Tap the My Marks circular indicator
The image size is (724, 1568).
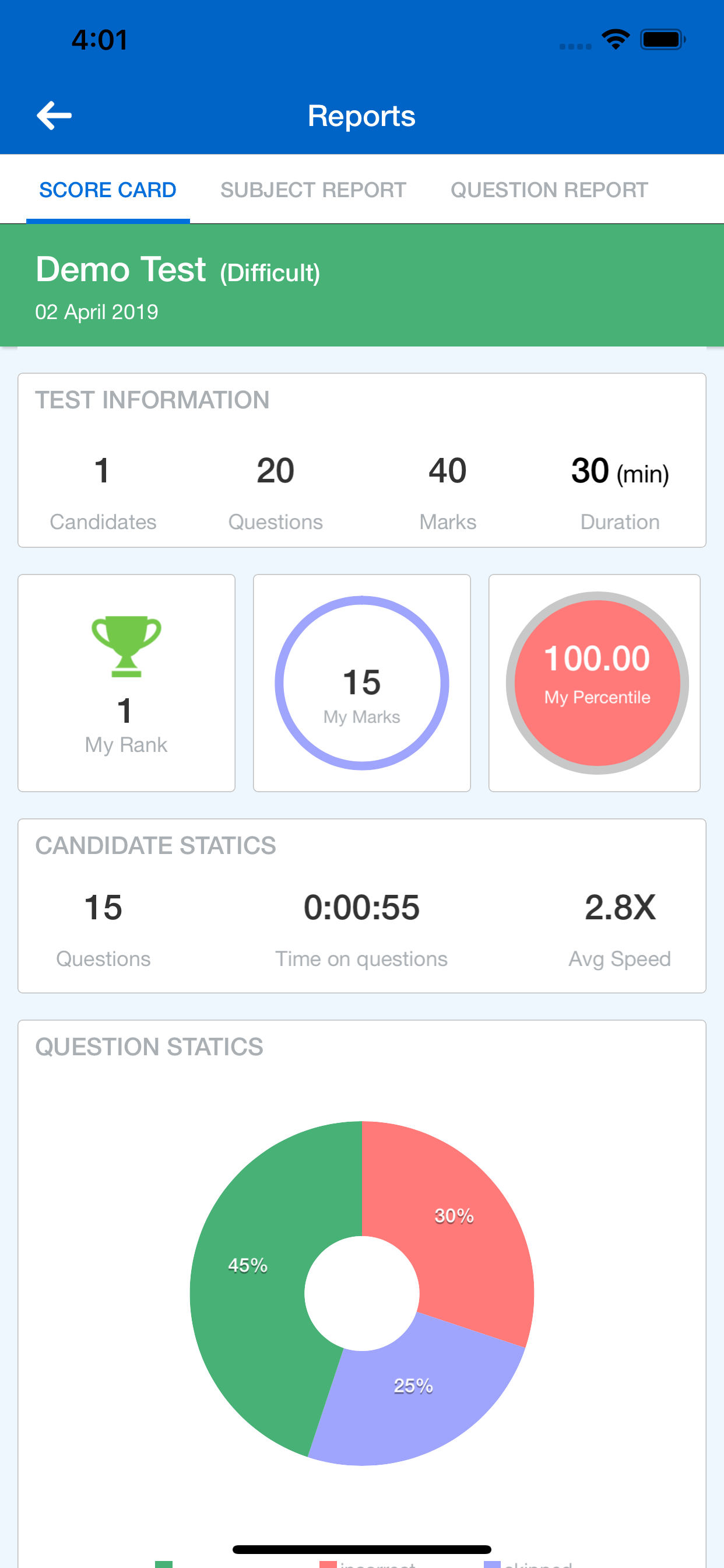pyautogui.click(x=362, y=683)
